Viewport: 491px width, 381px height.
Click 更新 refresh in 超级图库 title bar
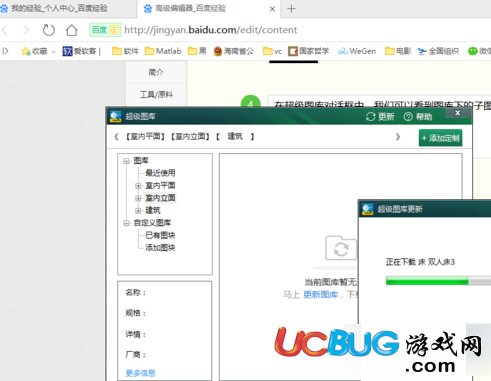(x=380, y=117)
